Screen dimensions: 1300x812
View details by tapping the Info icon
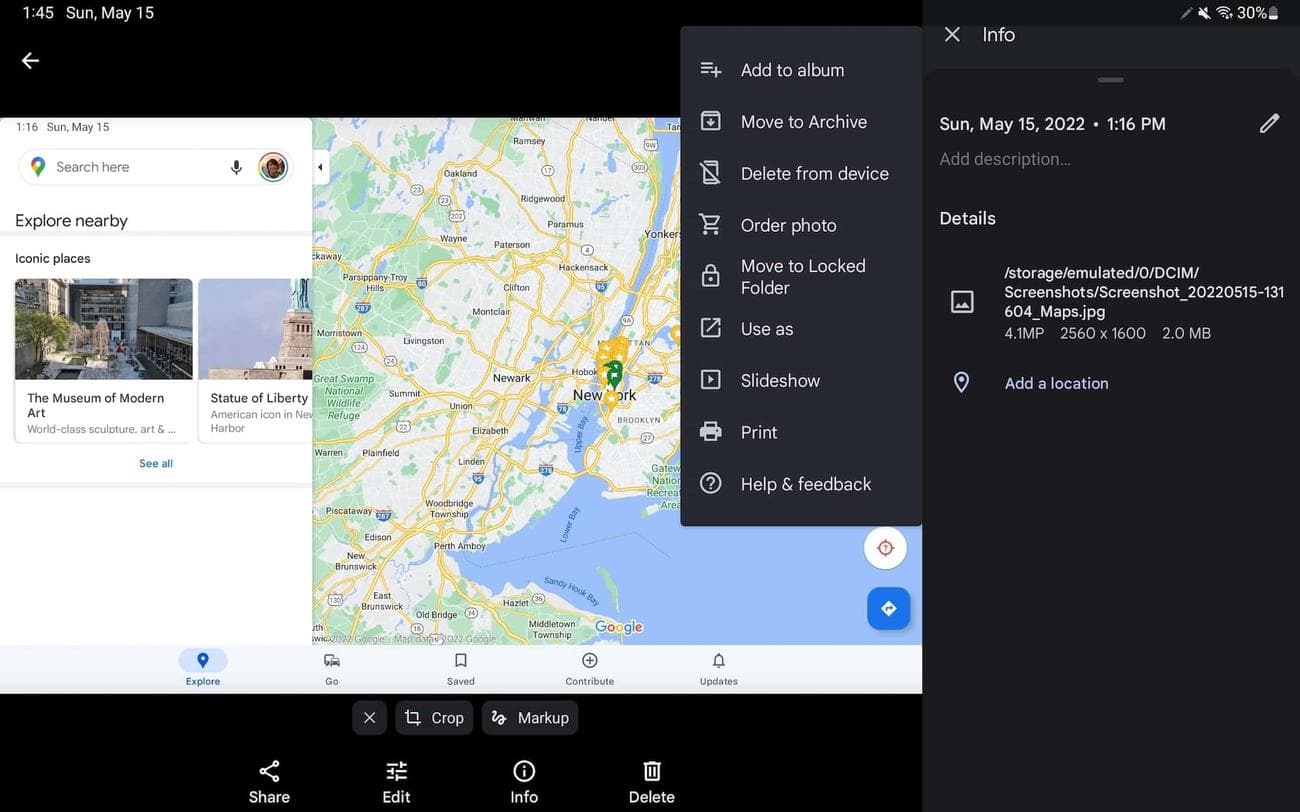point(523,780)
